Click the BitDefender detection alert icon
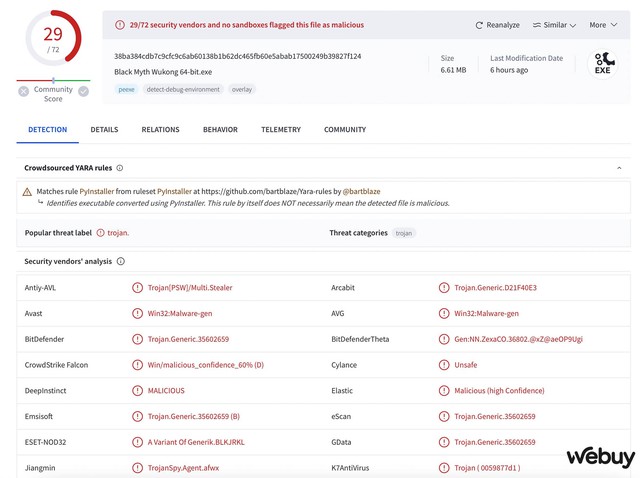The image size is (640, 478). pyautogui.click(x=138, y=339)
